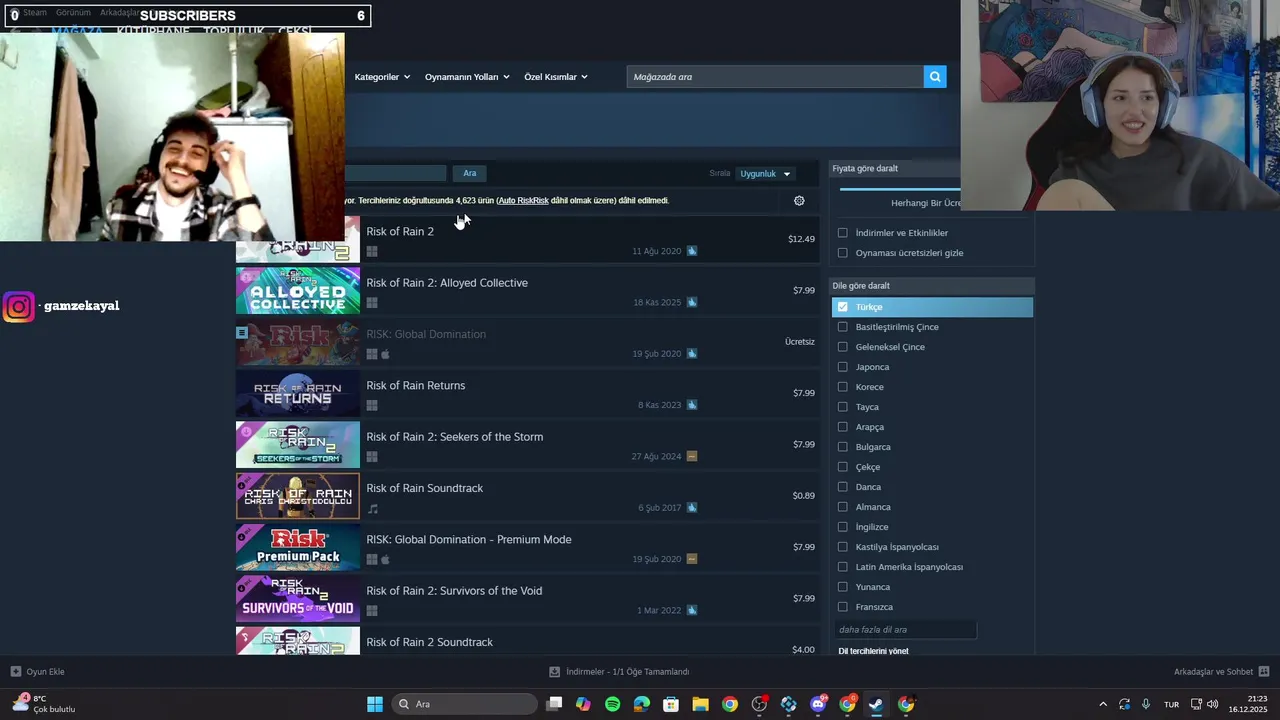This screenshot has width=1280, height=720.
Task: Open Risk of Rain Soundtrack thumbnail
Action: tap(298, 496)
